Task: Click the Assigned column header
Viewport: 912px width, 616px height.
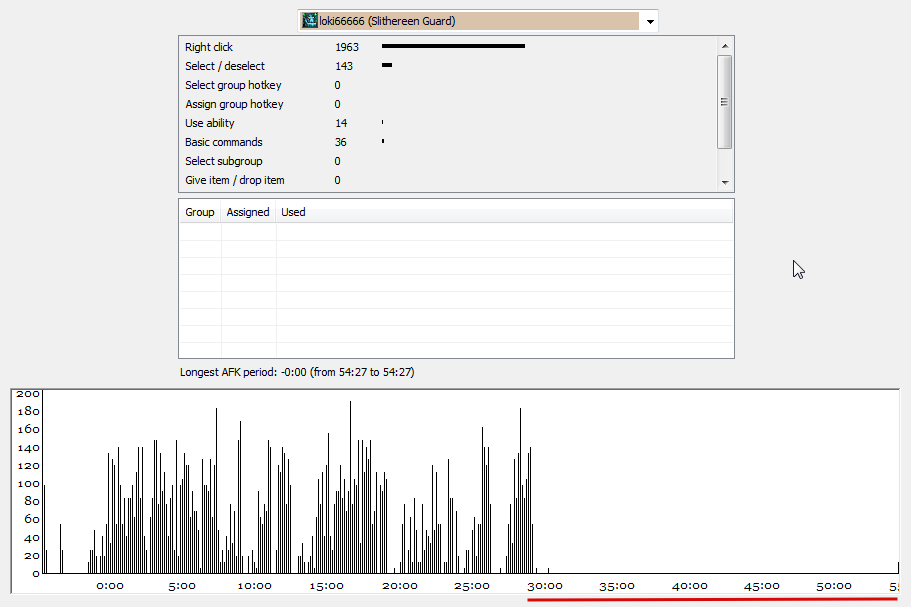Action: (x=248, y=212)
